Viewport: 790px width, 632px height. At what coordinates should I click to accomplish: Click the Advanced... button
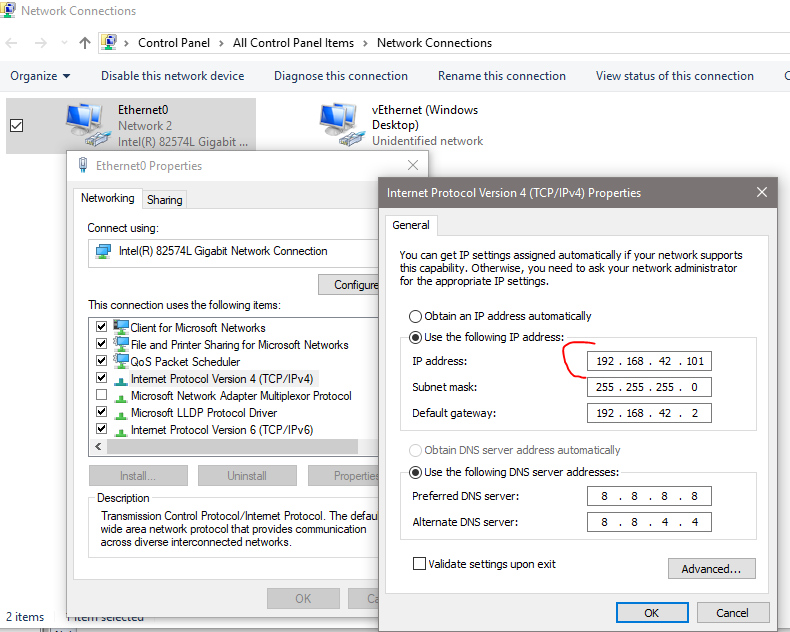711,568
